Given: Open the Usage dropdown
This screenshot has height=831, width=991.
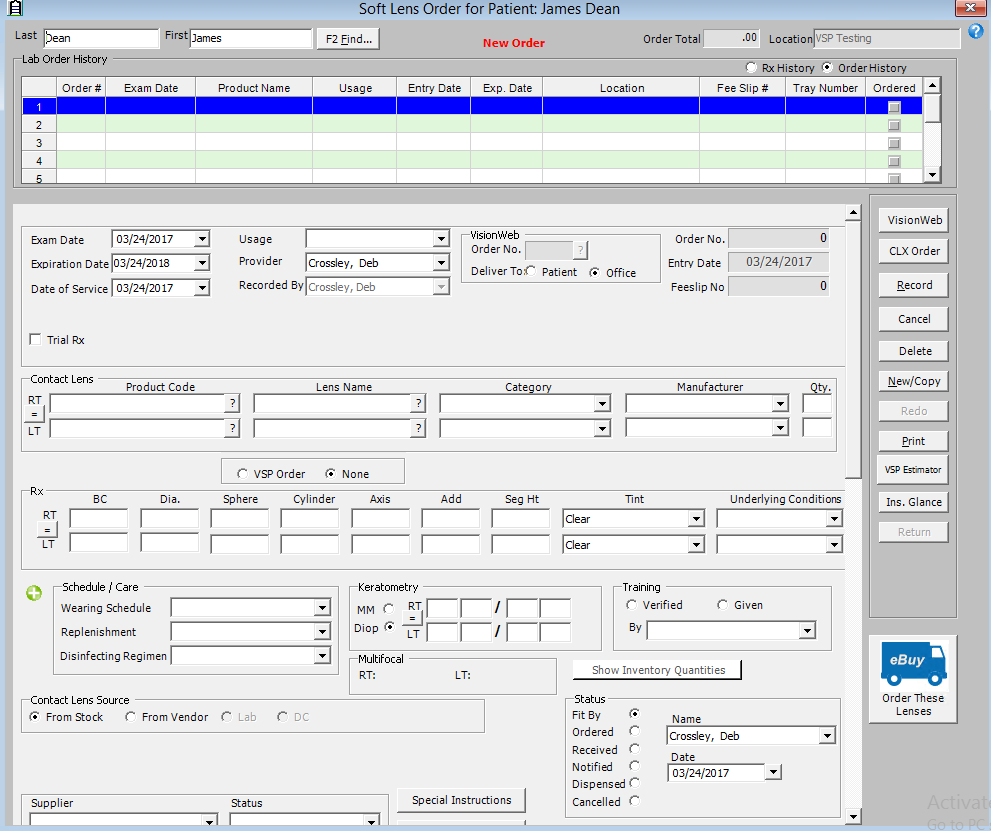Looking at the screenshot, I should (441, 239).
